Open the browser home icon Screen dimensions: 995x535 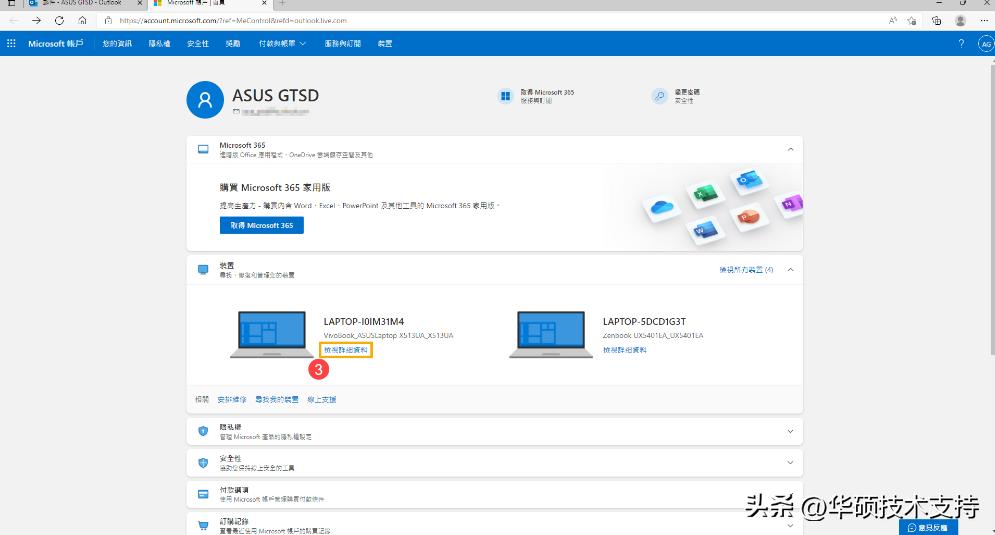[82, 20]
